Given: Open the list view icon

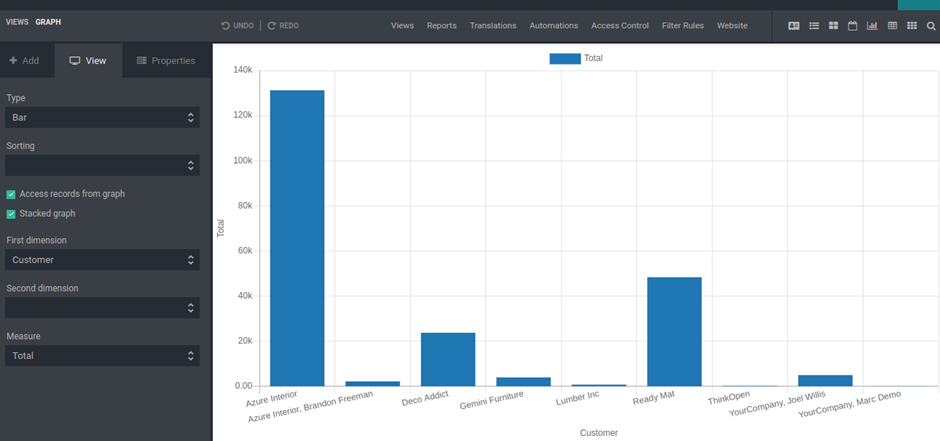Looking at the screenshot, I should click(x=814, y=26).
